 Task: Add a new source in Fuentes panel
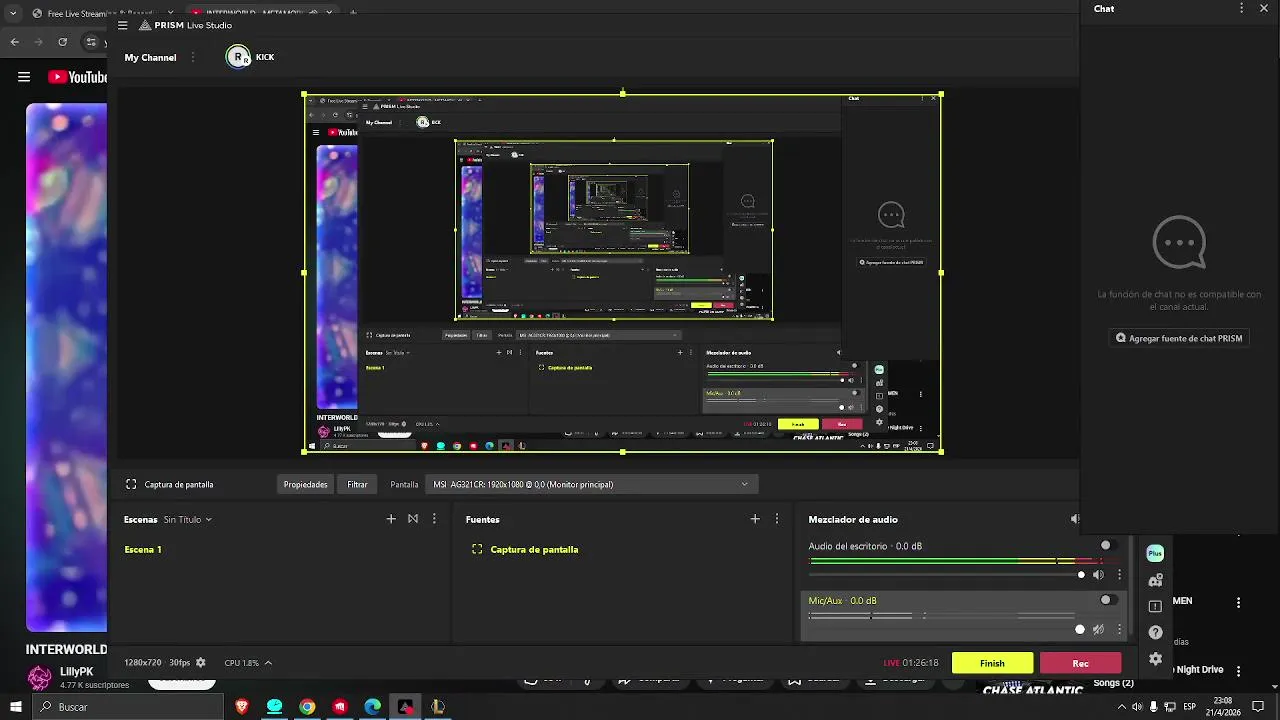(x=755, y=519)
